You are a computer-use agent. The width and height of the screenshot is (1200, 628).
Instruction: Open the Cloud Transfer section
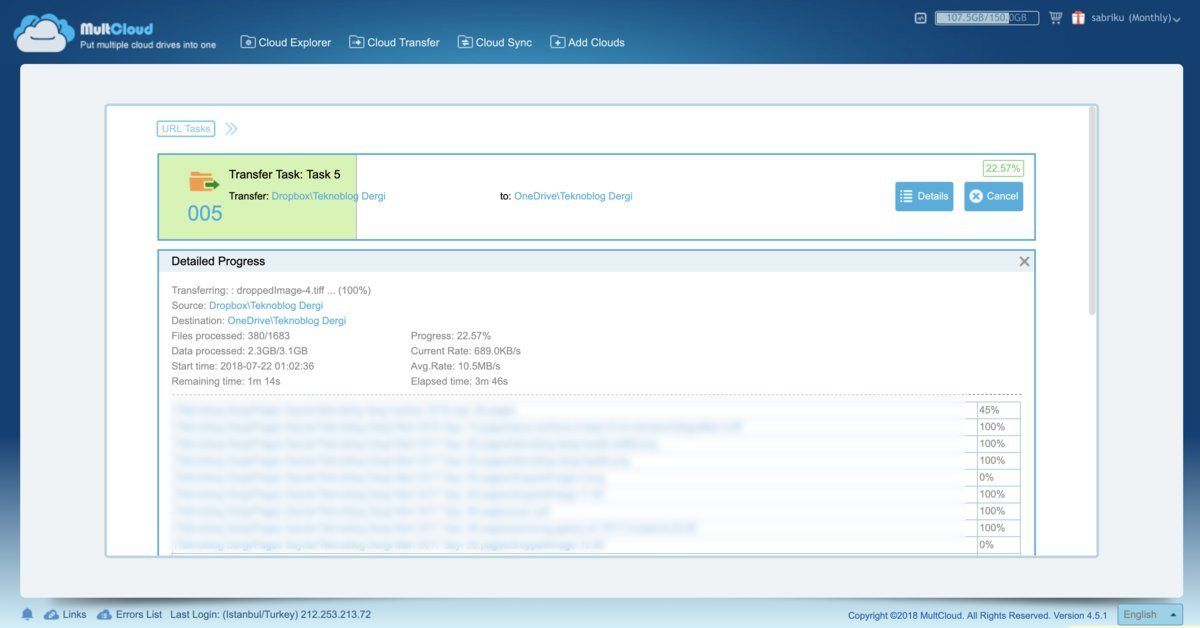pos(394,43)
